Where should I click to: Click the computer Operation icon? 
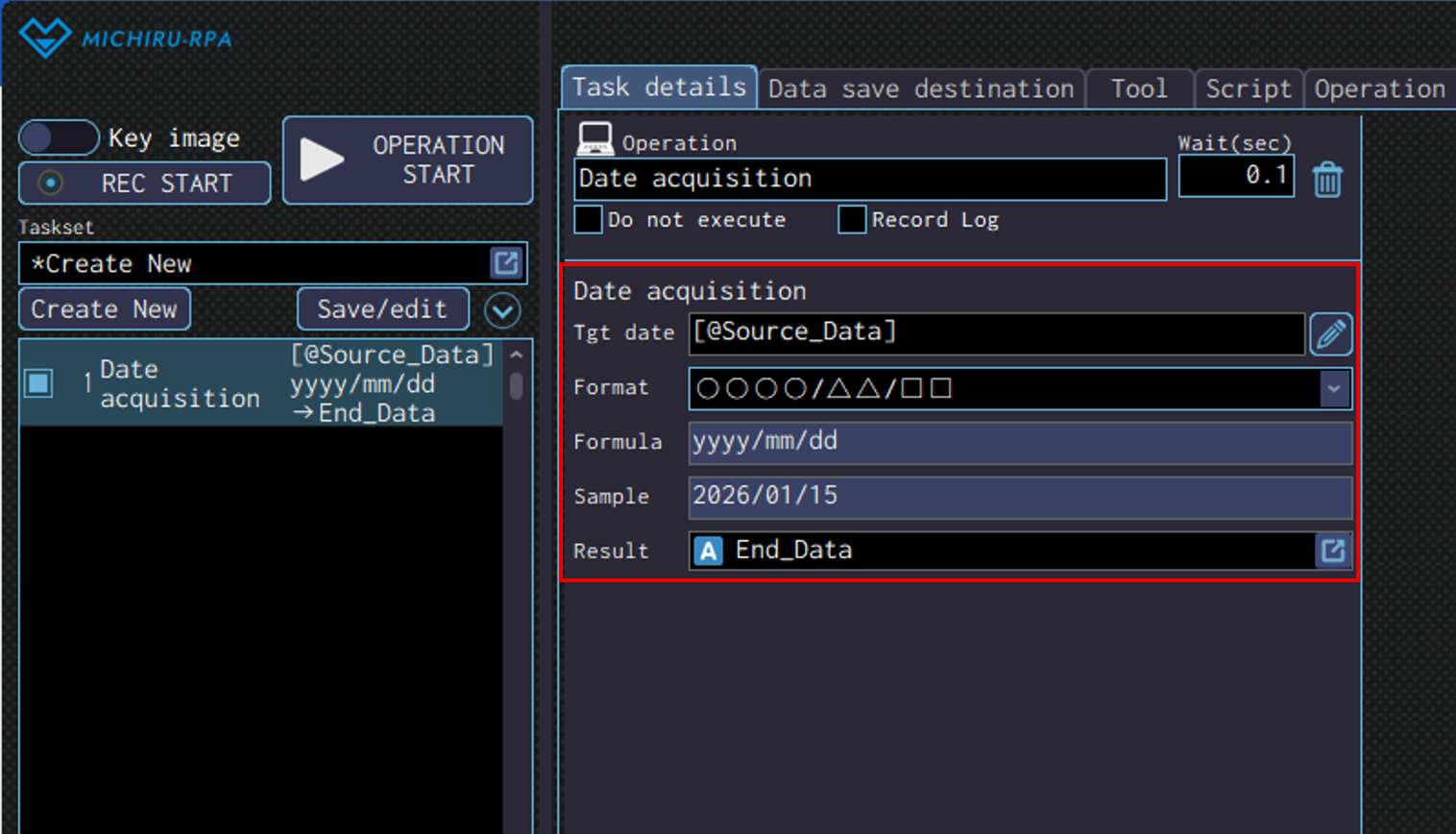[595, 139]
